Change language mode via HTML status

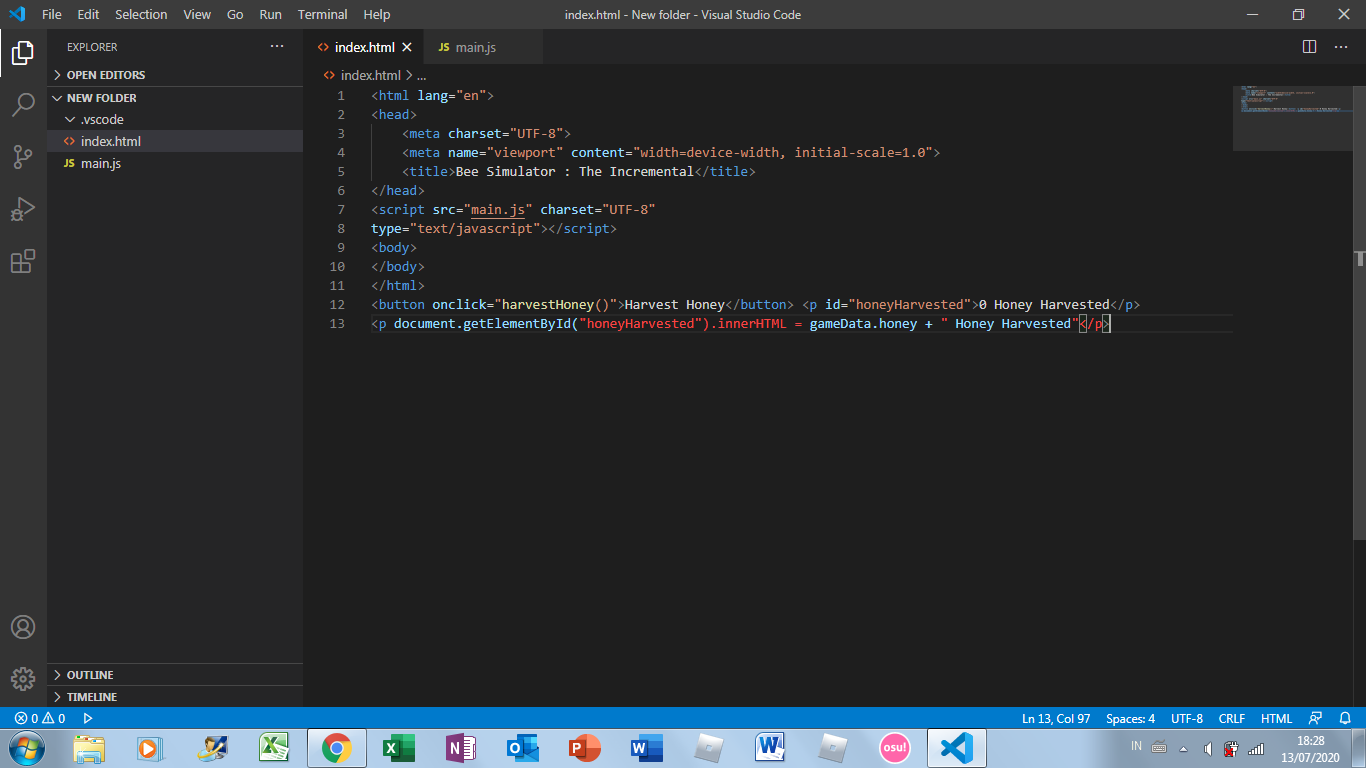coord(1276,718)
